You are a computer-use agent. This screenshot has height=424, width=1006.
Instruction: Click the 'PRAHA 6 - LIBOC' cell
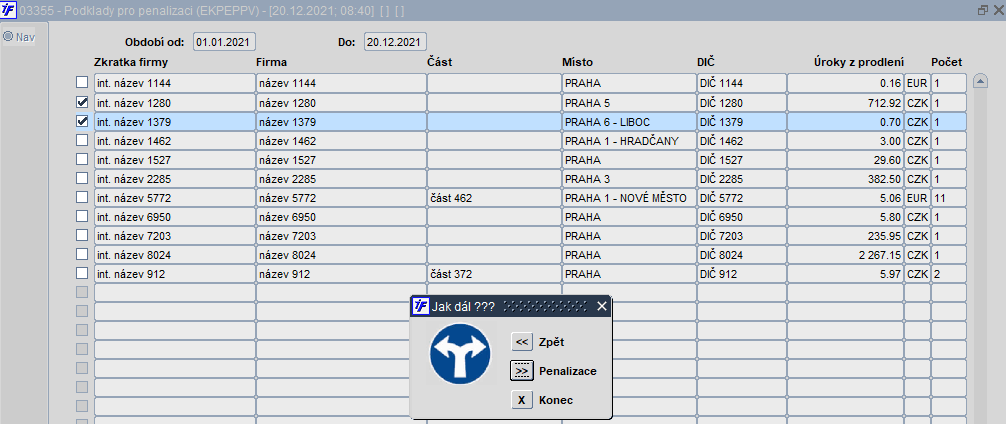pyautogui.click(x=628, y=122)
